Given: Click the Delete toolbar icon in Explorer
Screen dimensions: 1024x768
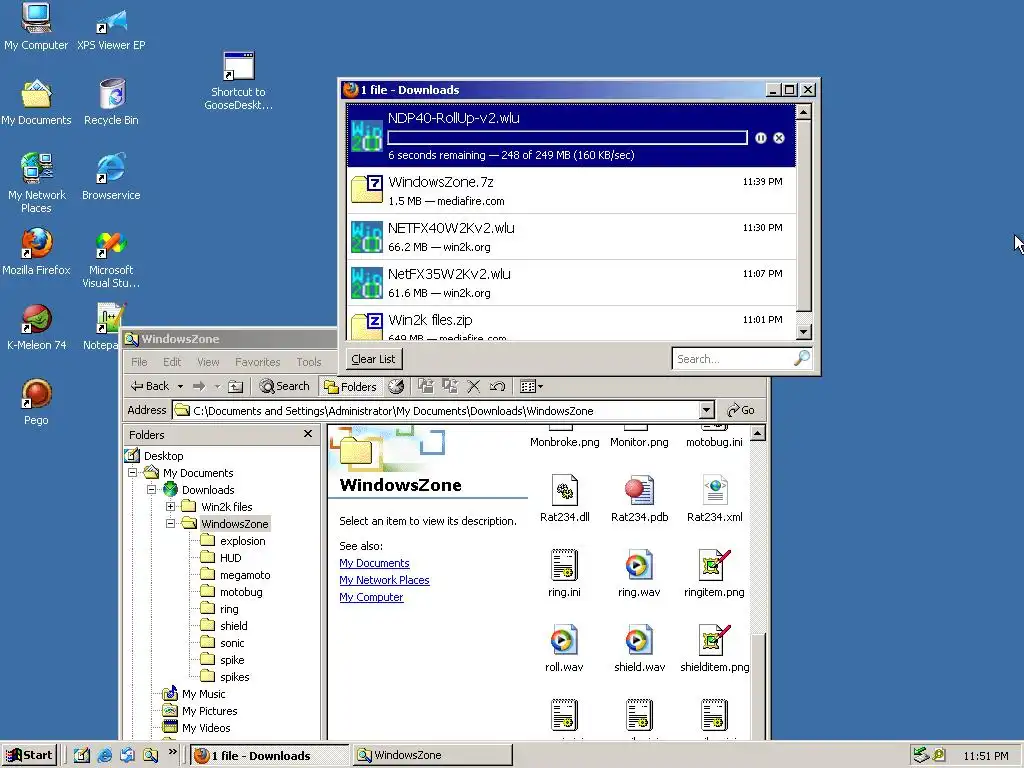Looking at the screenshot, I should click(x=473, y=387).
